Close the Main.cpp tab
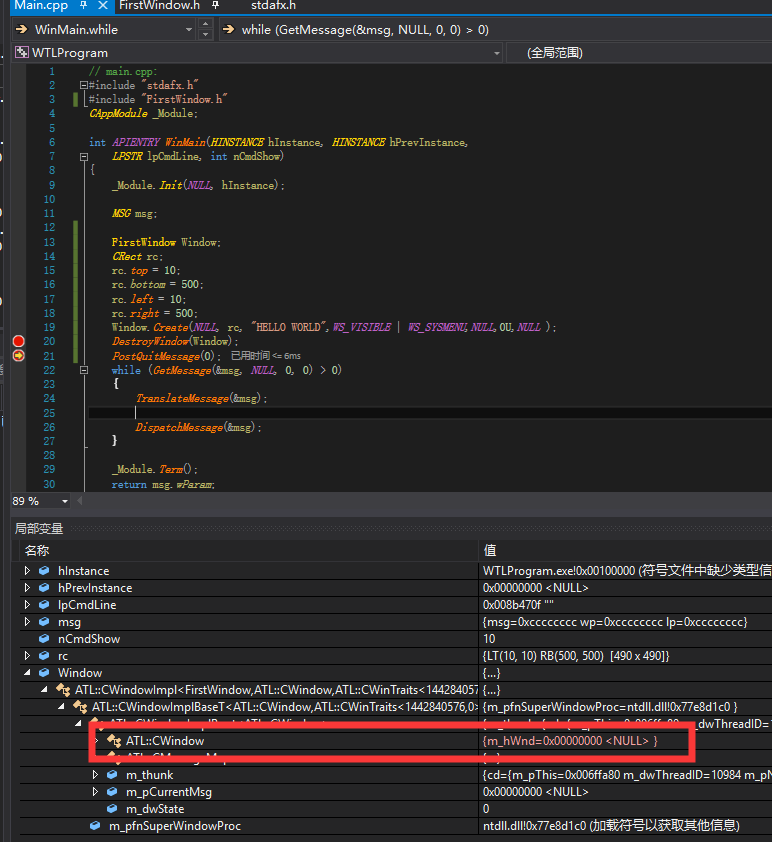 [101, 6]
